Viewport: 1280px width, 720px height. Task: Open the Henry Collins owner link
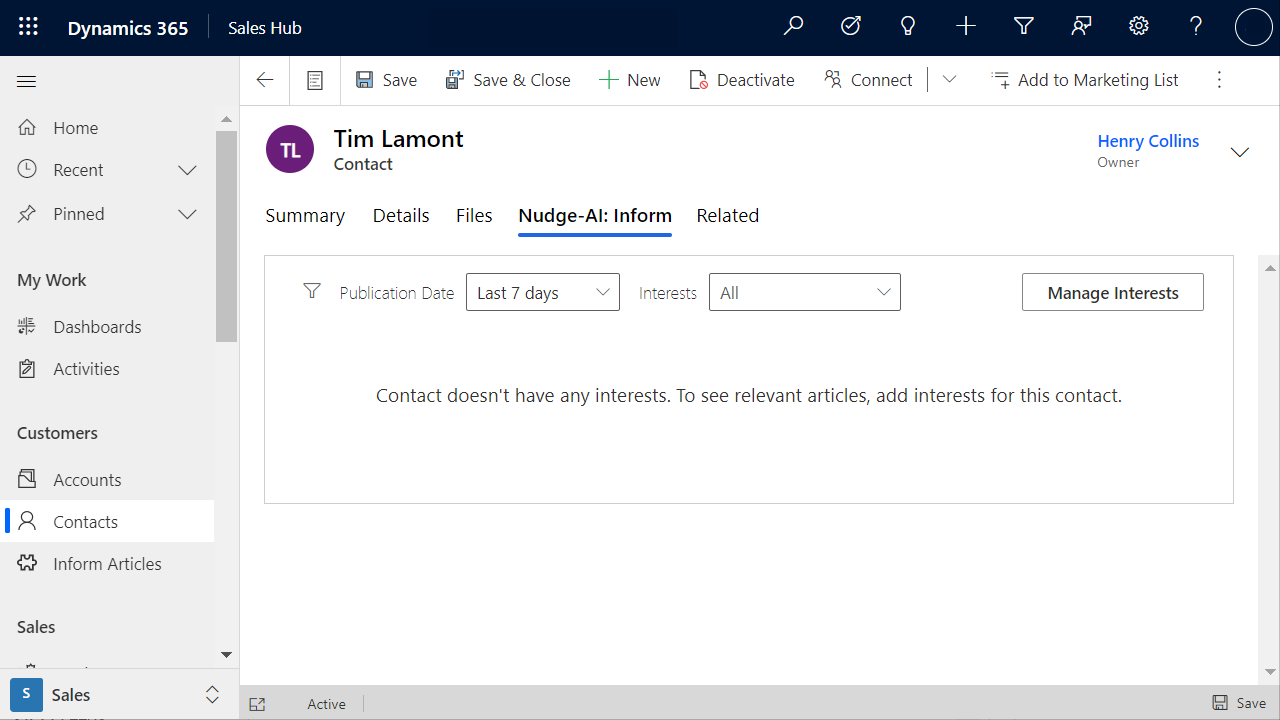[1148, 141]
